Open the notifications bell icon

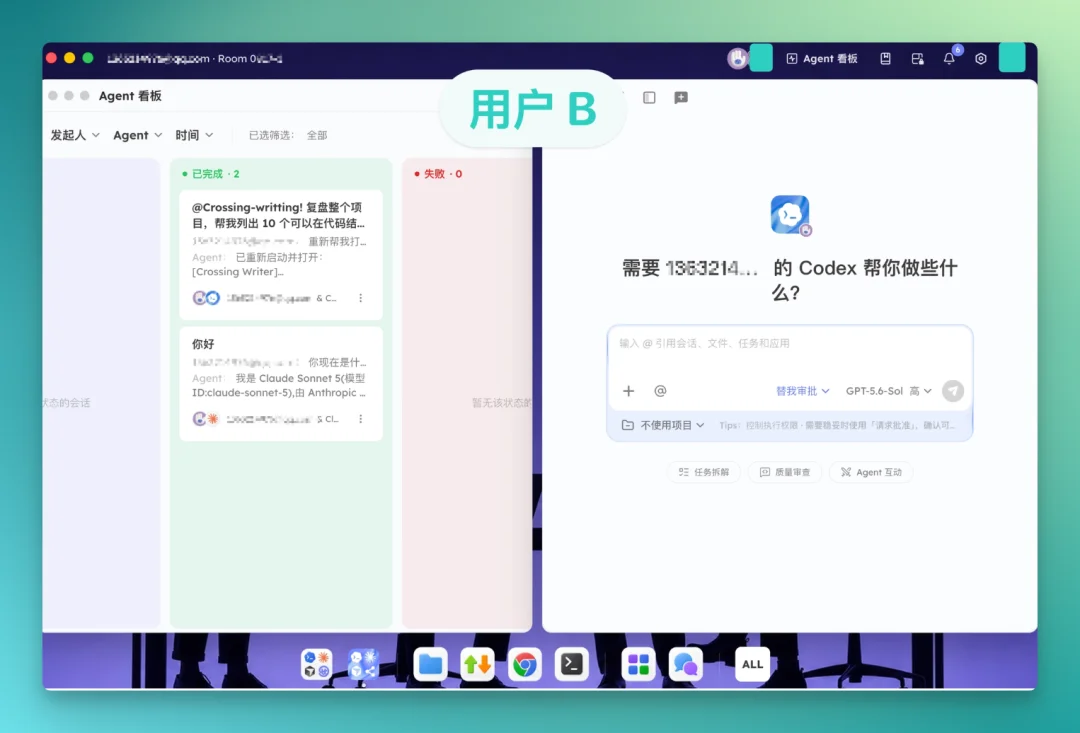[949, 59]
